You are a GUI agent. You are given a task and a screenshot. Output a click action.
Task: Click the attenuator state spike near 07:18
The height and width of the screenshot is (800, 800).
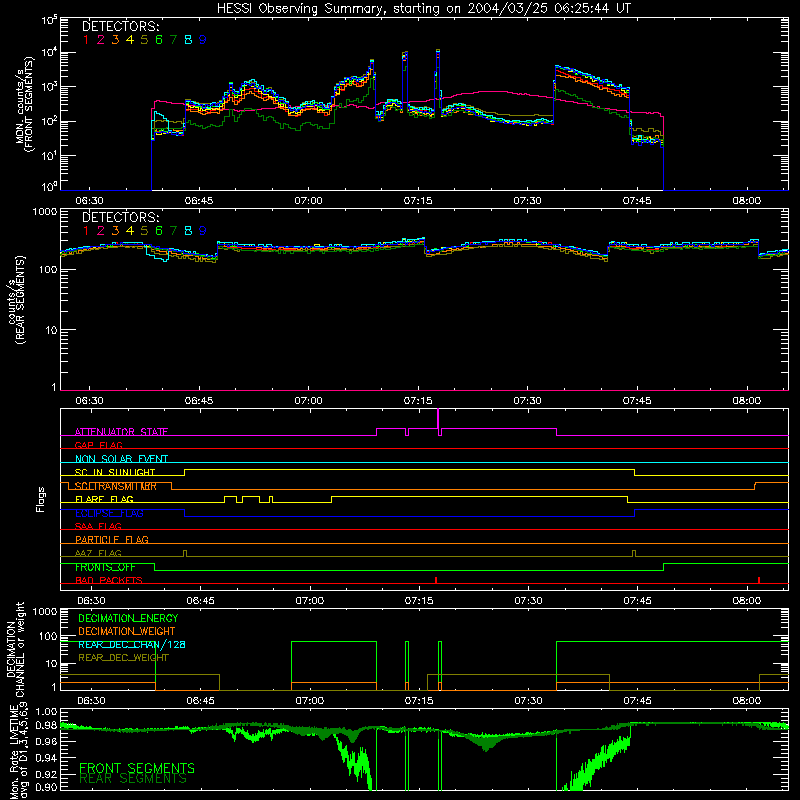point(438,421)
